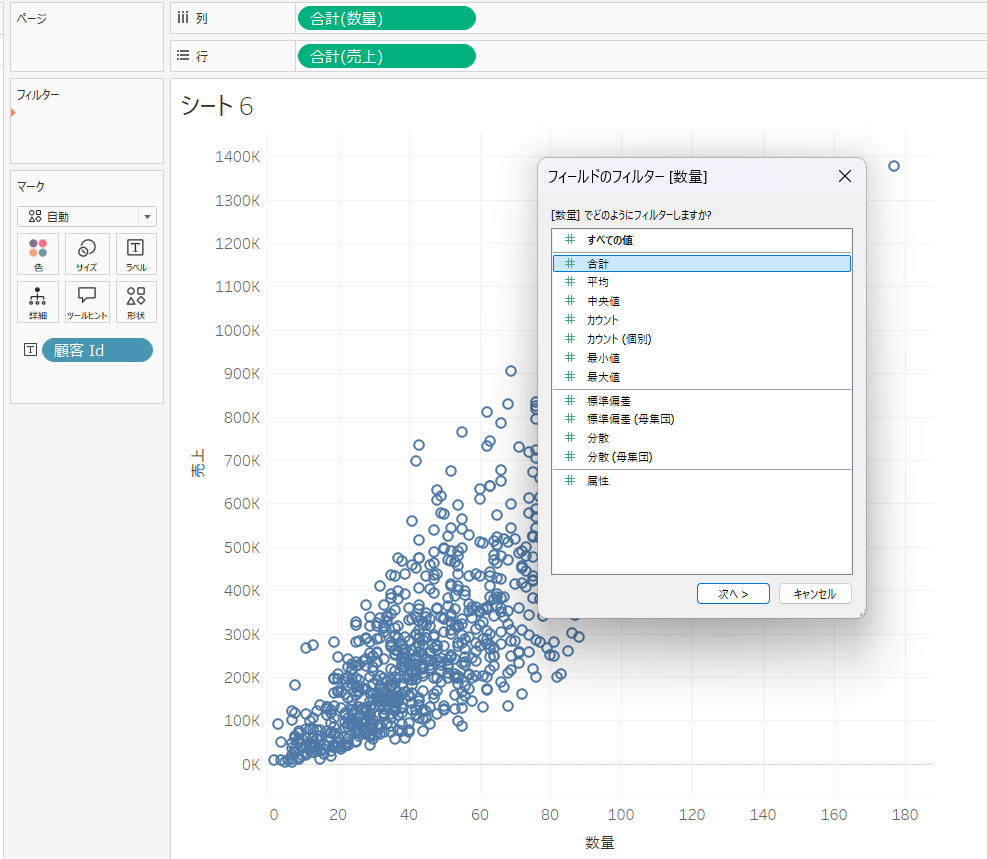987x859 pixels.
Task: Choose 分散 (母集団) in the filter list
Action: tap(702, 456)
